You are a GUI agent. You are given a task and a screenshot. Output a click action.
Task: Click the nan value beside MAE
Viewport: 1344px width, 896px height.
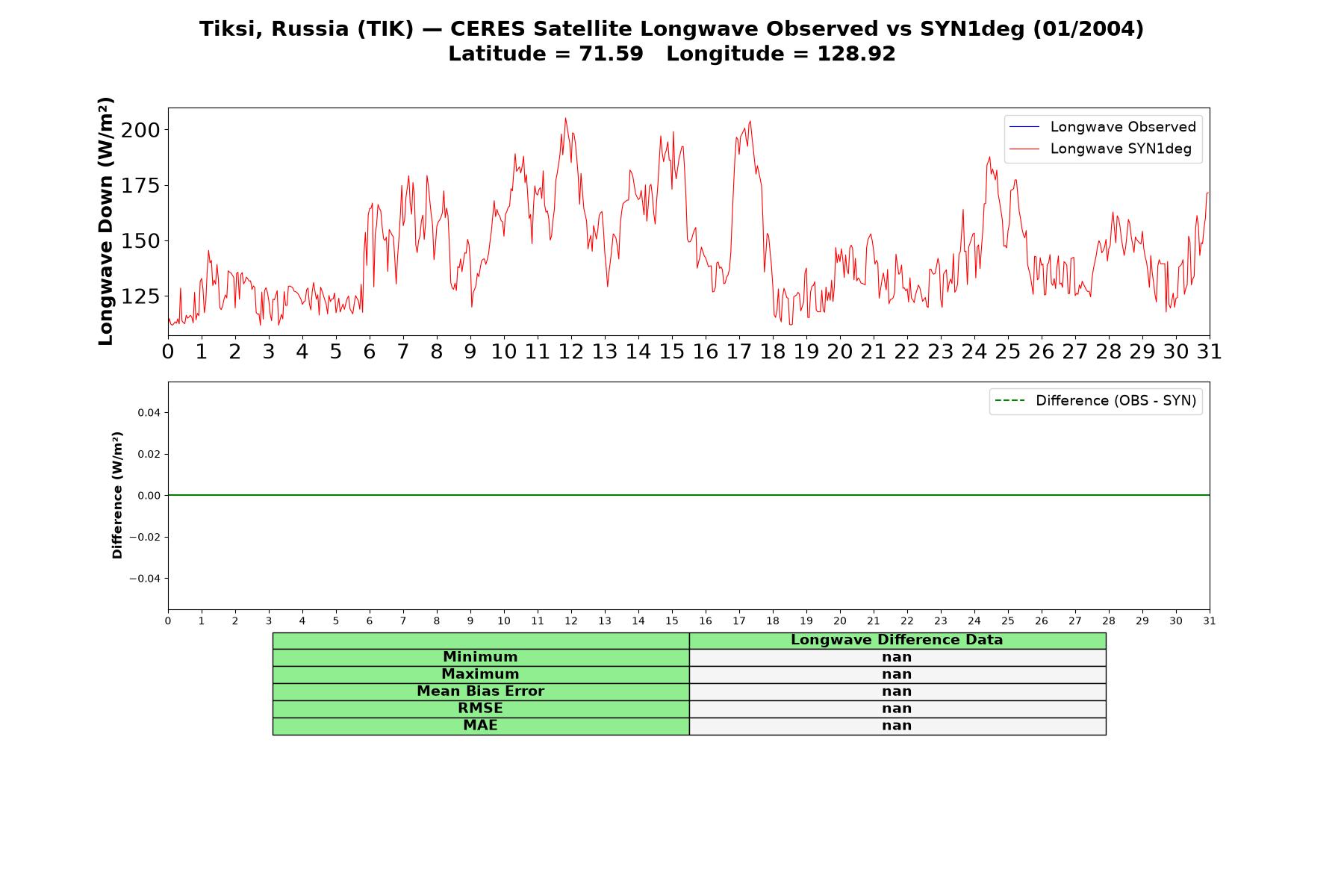[897, 727]
